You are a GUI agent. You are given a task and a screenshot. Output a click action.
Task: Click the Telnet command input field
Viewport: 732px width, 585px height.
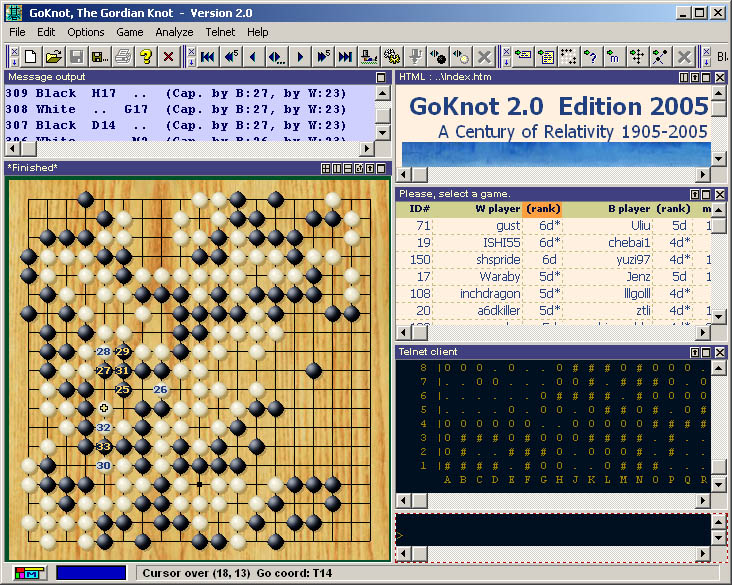click(554, 530)
